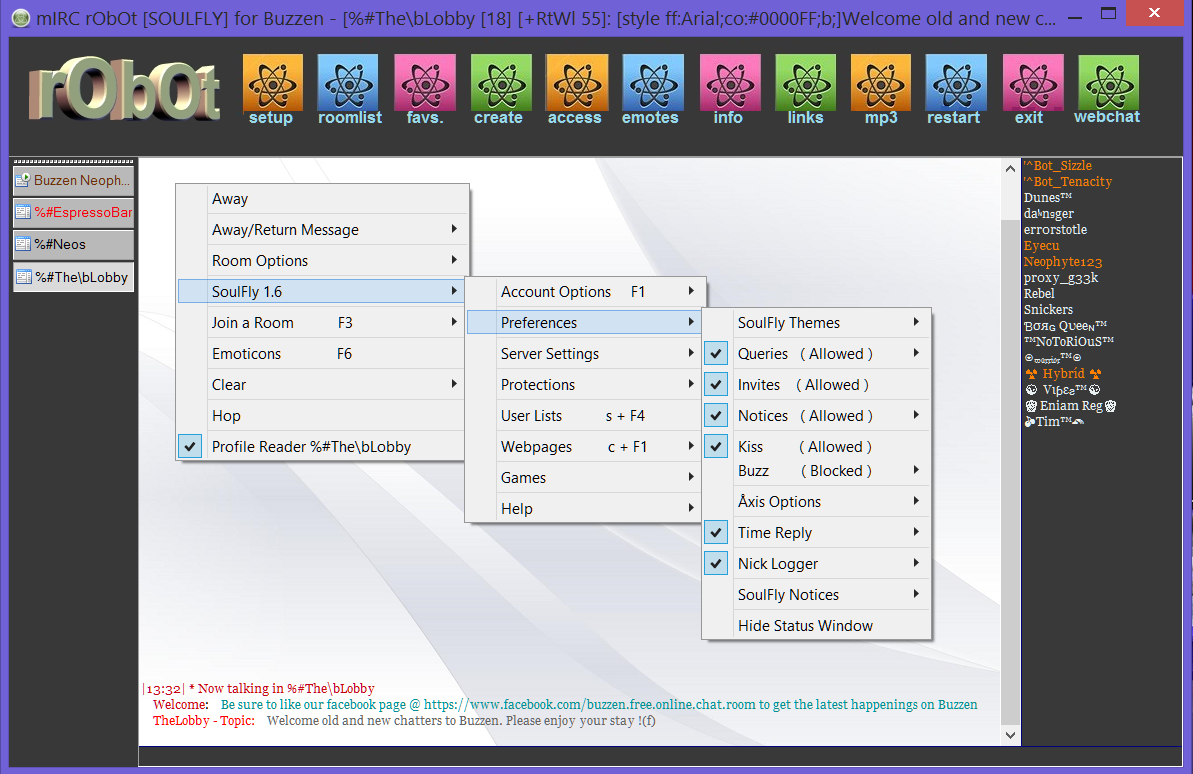The height and width of the screenshot is (774, 1193).
Task: Toggle the Kiss (Allowed) check mark
Action: [716, 447]
